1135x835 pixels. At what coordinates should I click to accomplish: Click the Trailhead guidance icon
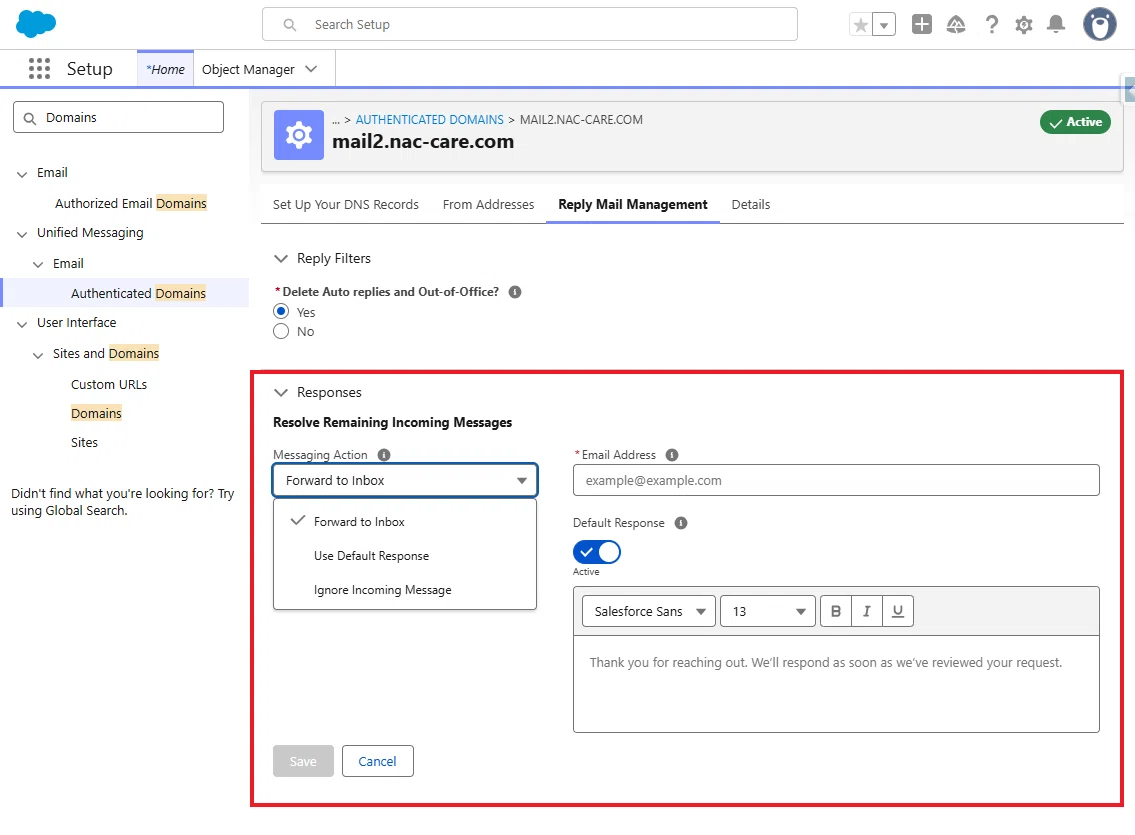click(x=955, y=25)
